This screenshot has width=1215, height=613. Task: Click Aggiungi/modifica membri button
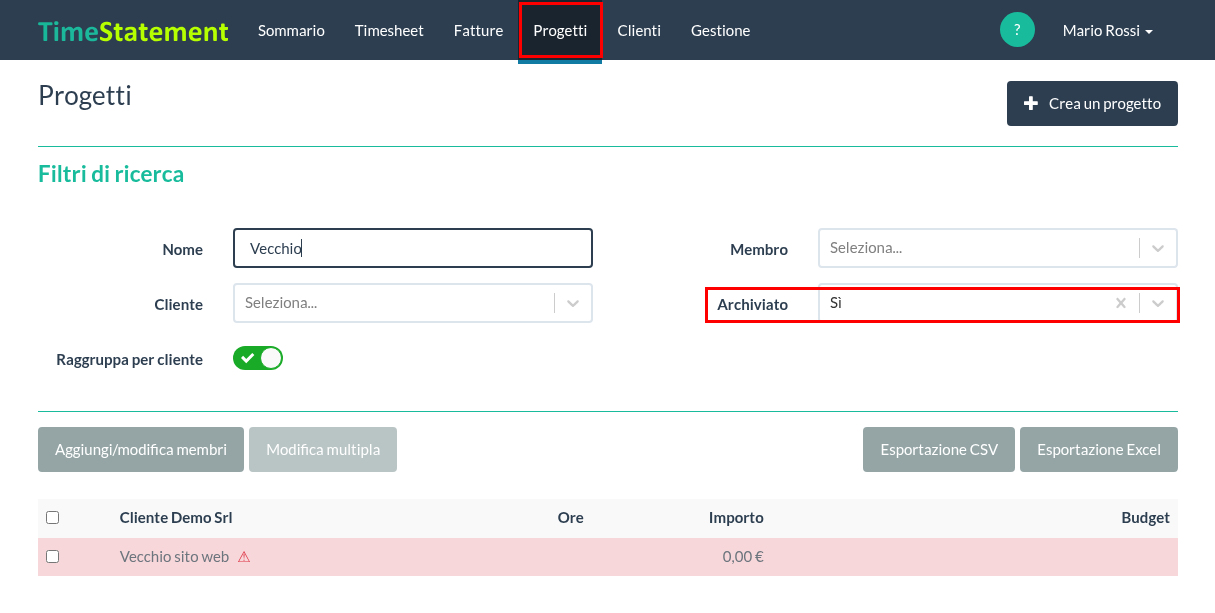[141, 449]
